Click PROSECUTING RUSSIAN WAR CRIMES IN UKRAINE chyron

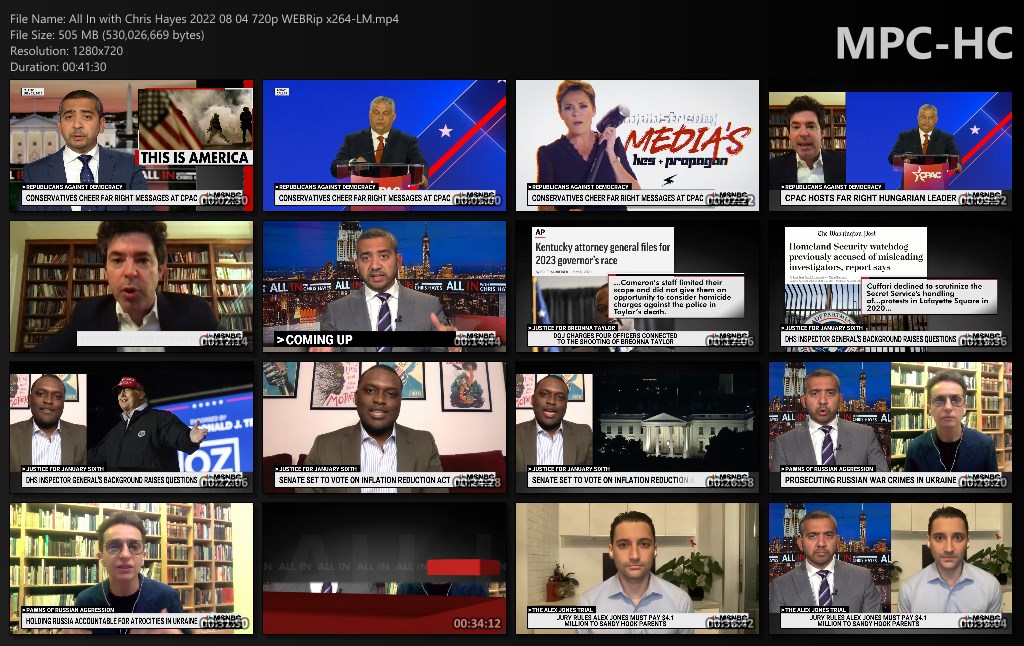[870, 480]
